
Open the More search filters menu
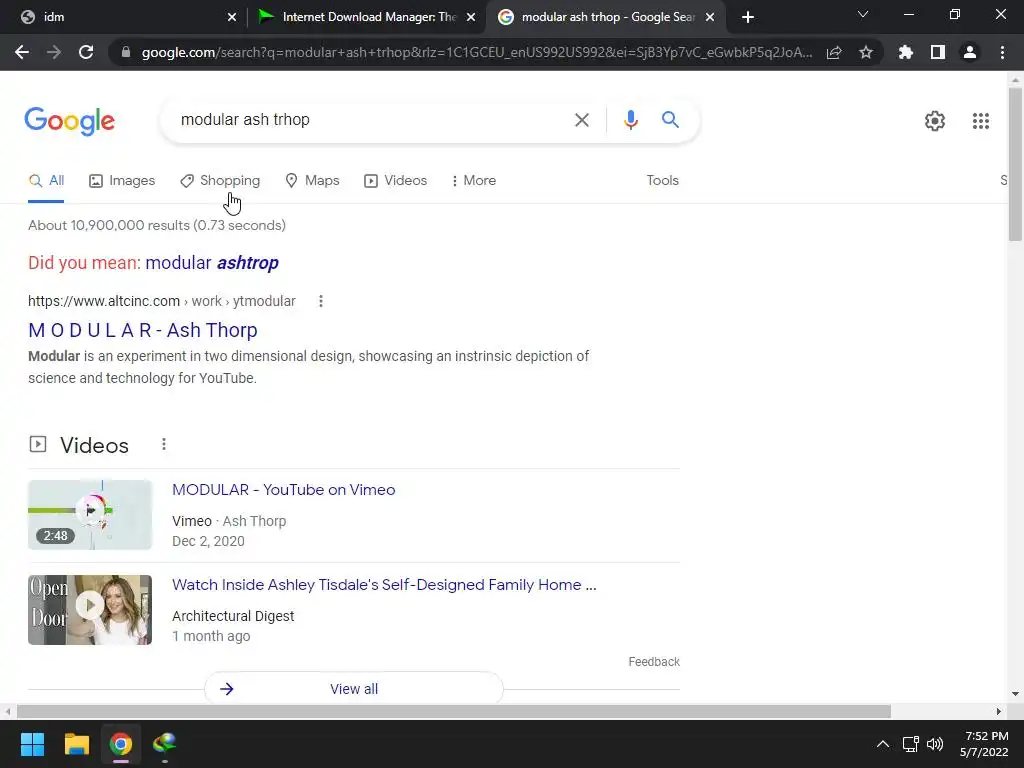coord(473,180)
